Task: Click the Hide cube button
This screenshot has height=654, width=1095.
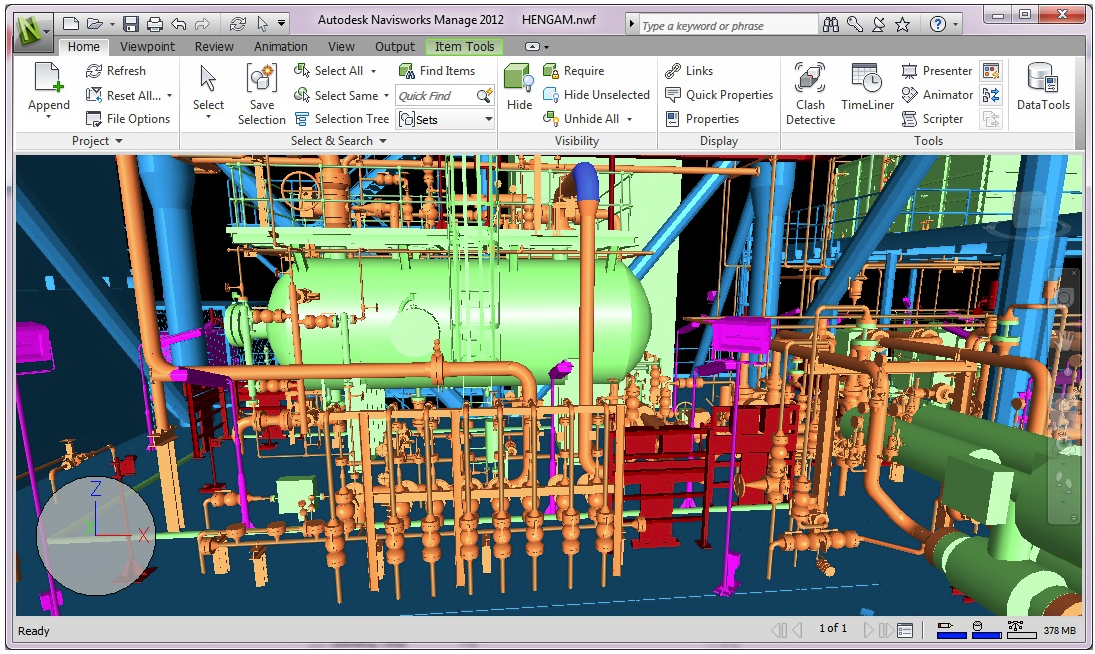Action: (519, 87)
